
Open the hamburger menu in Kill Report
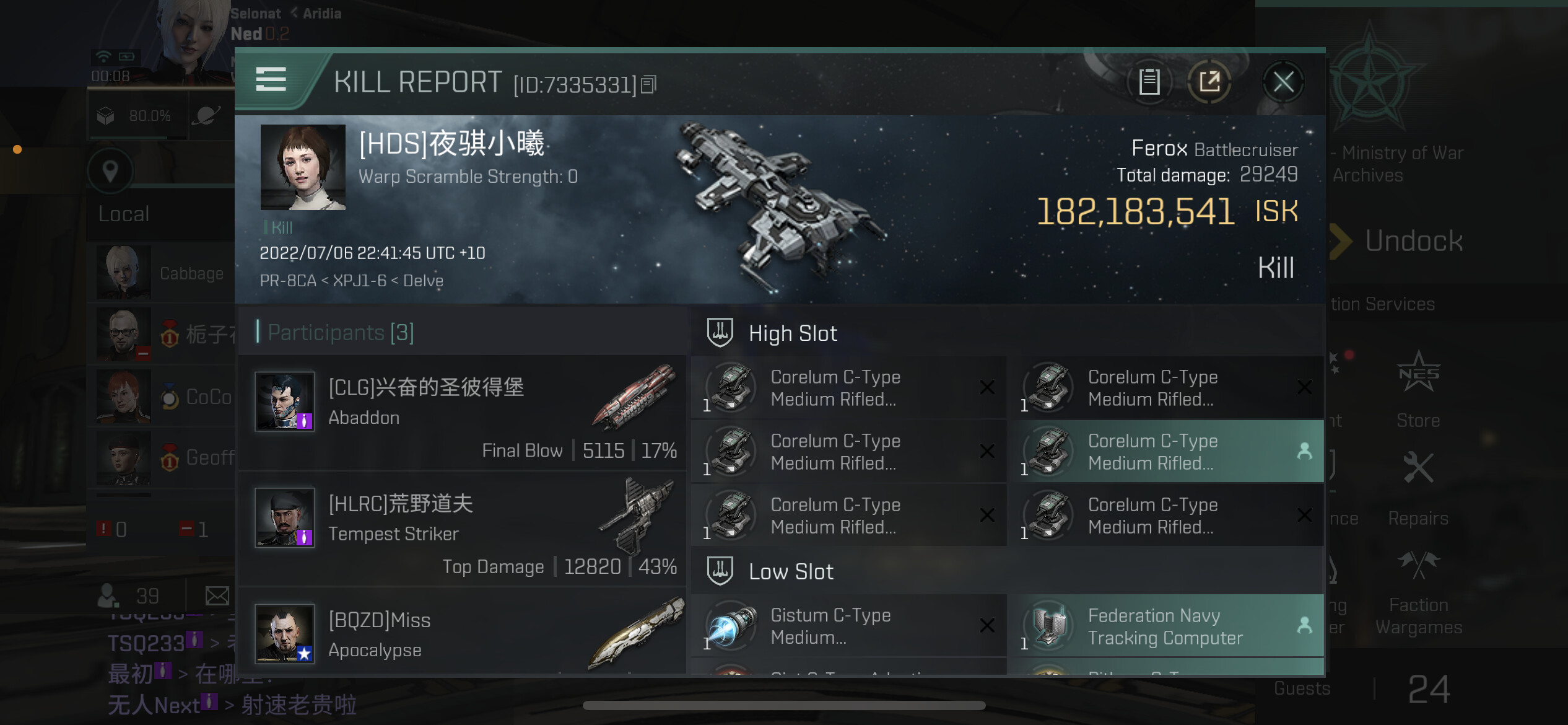(x=271, y=80)
